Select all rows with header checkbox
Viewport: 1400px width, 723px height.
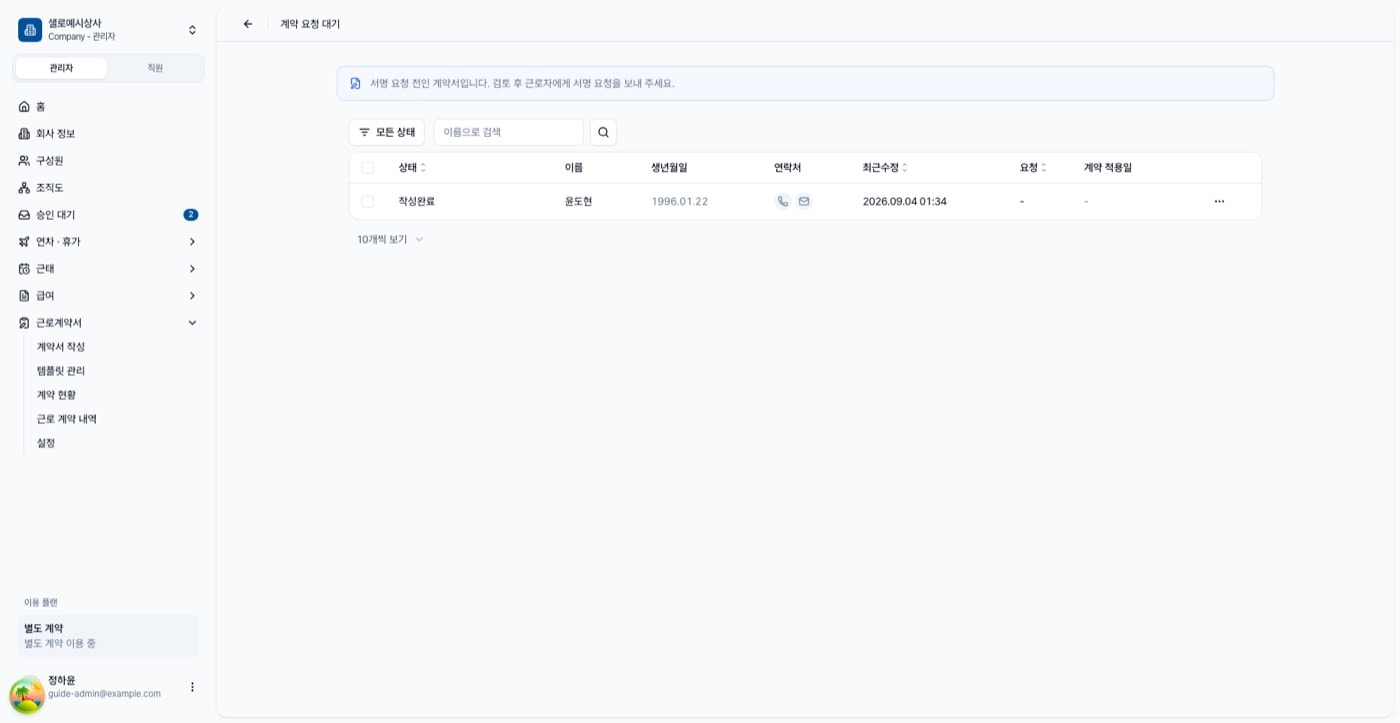[367, 168]
